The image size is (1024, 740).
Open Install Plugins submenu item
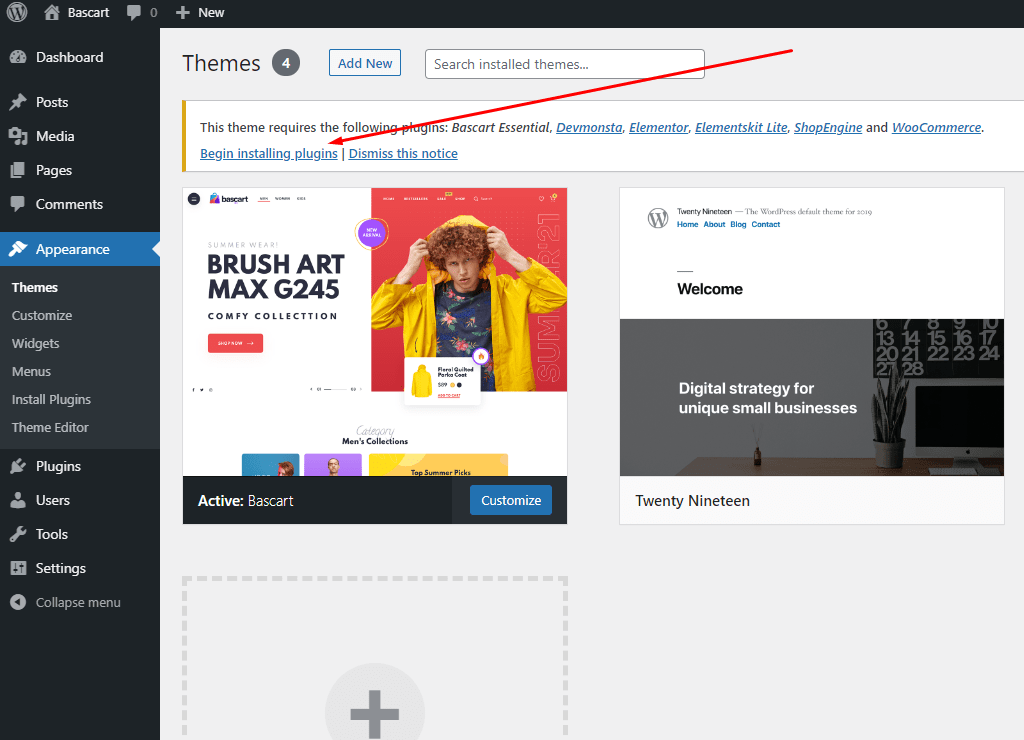point(51,400)
